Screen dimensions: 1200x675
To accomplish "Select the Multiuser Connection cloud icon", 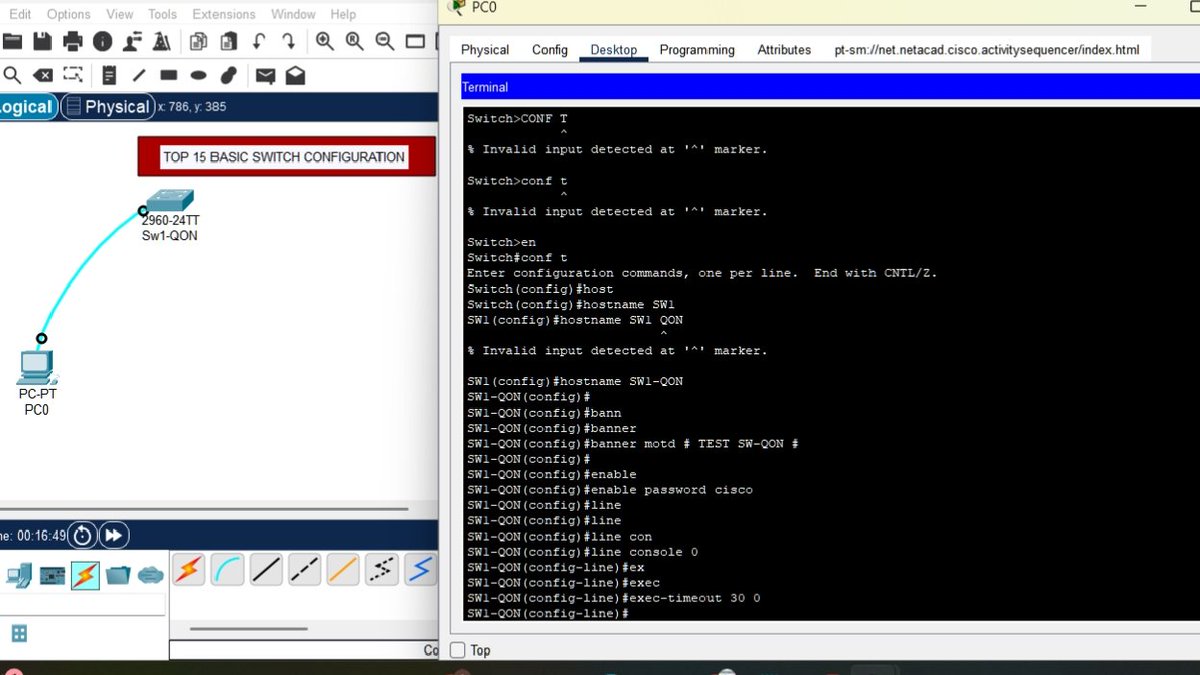I will click(x=150, y=575).
